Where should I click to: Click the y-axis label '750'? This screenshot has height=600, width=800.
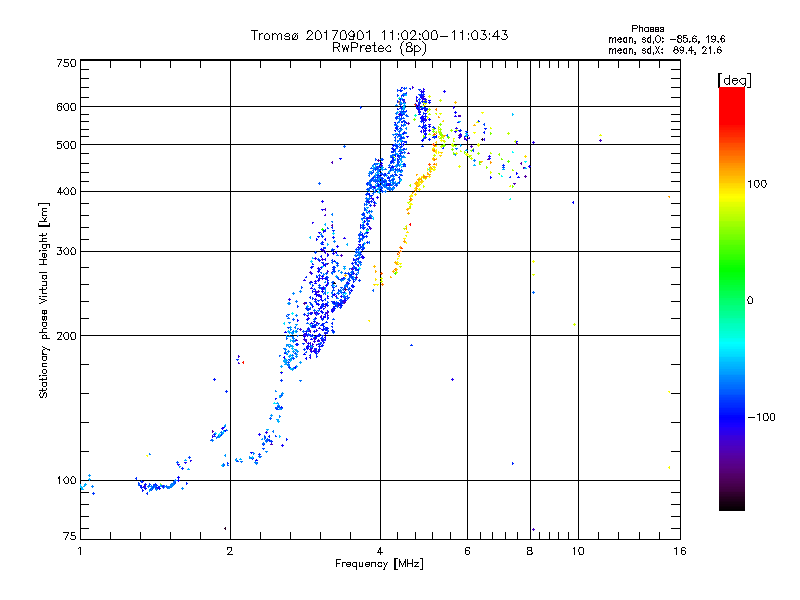(x=66, y=63)
